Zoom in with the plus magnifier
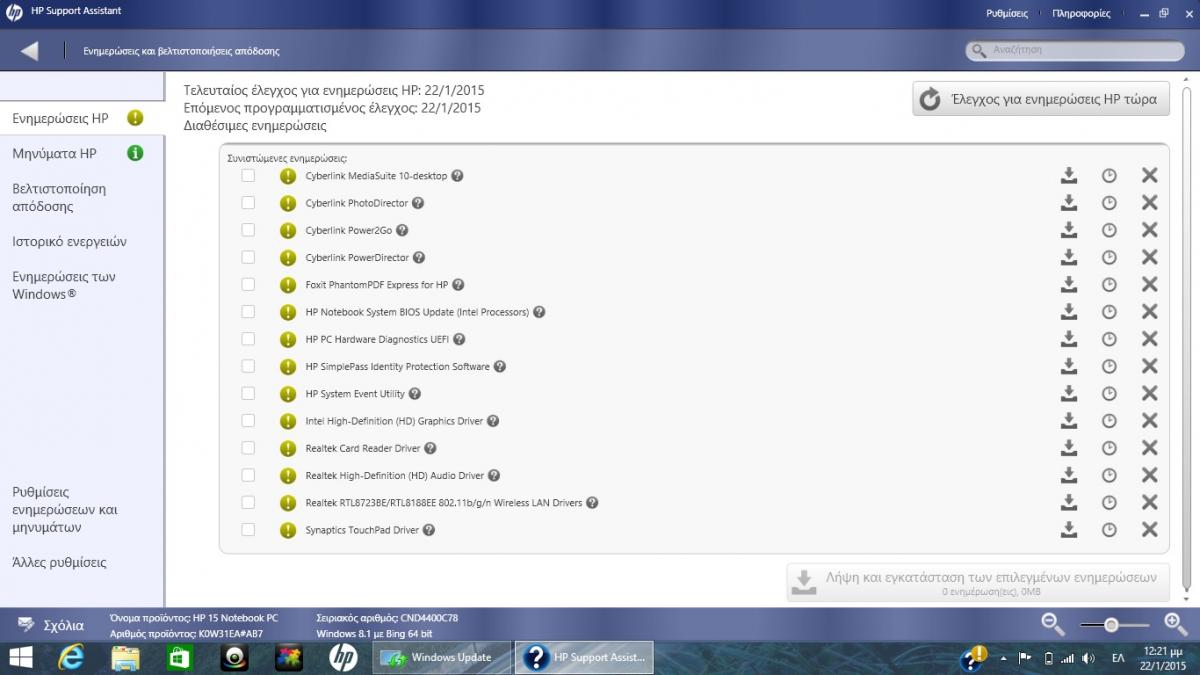 [1176, 625]
